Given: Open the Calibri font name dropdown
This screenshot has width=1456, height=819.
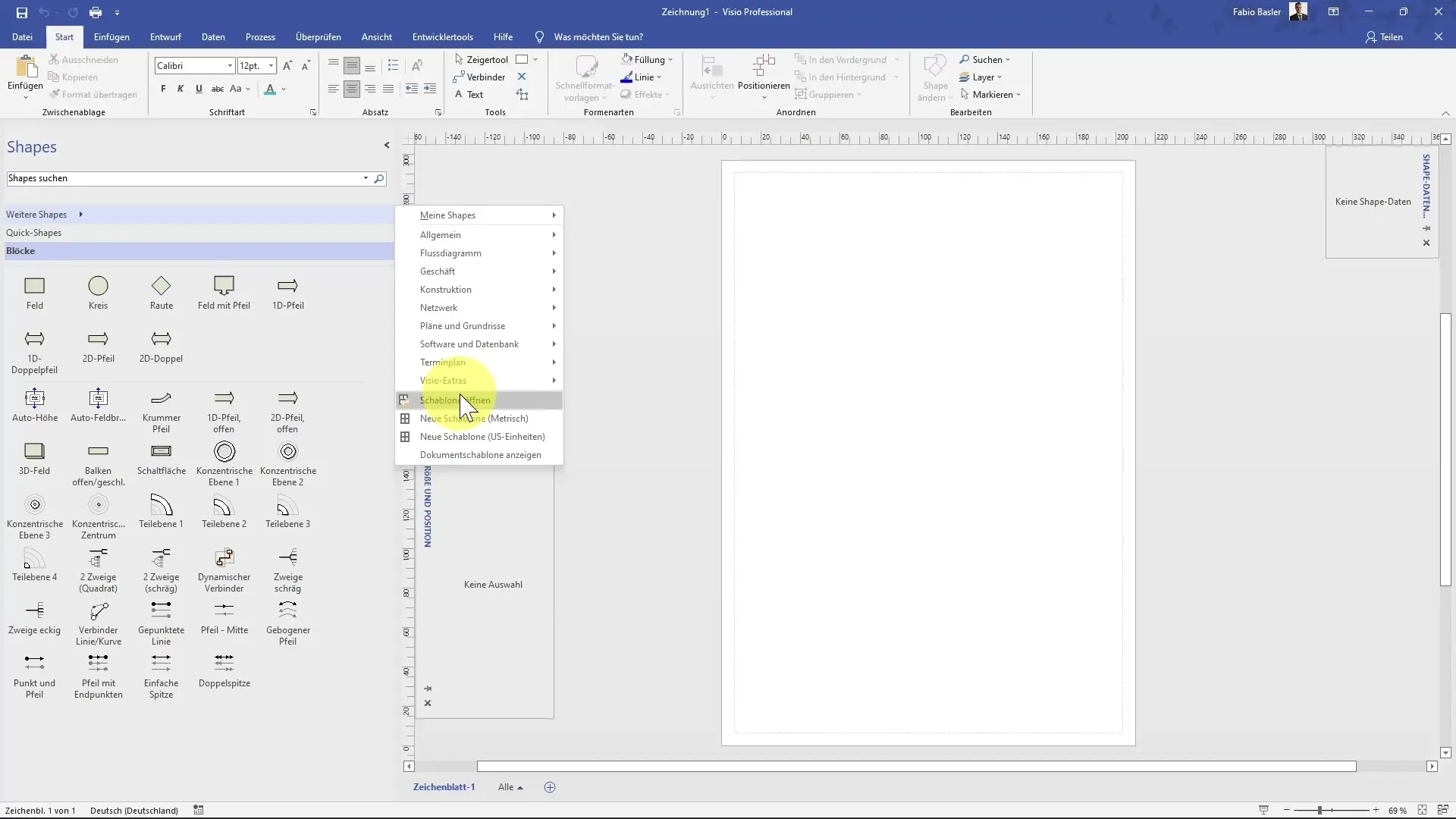Looking at the screenshot, I should pos(230,66).
